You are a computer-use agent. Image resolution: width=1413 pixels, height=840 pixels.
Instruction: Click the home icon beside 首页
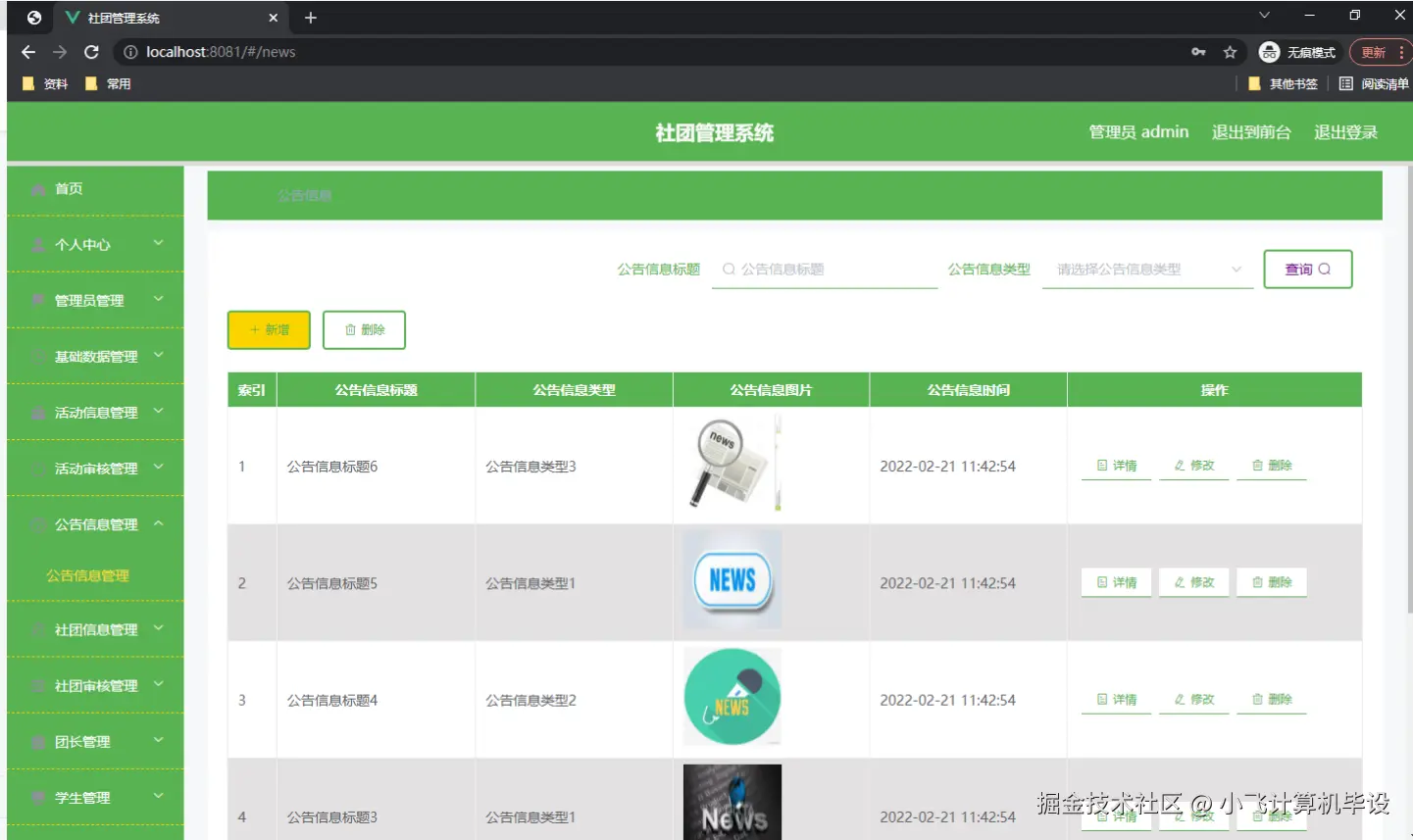(x=37, y=188)
